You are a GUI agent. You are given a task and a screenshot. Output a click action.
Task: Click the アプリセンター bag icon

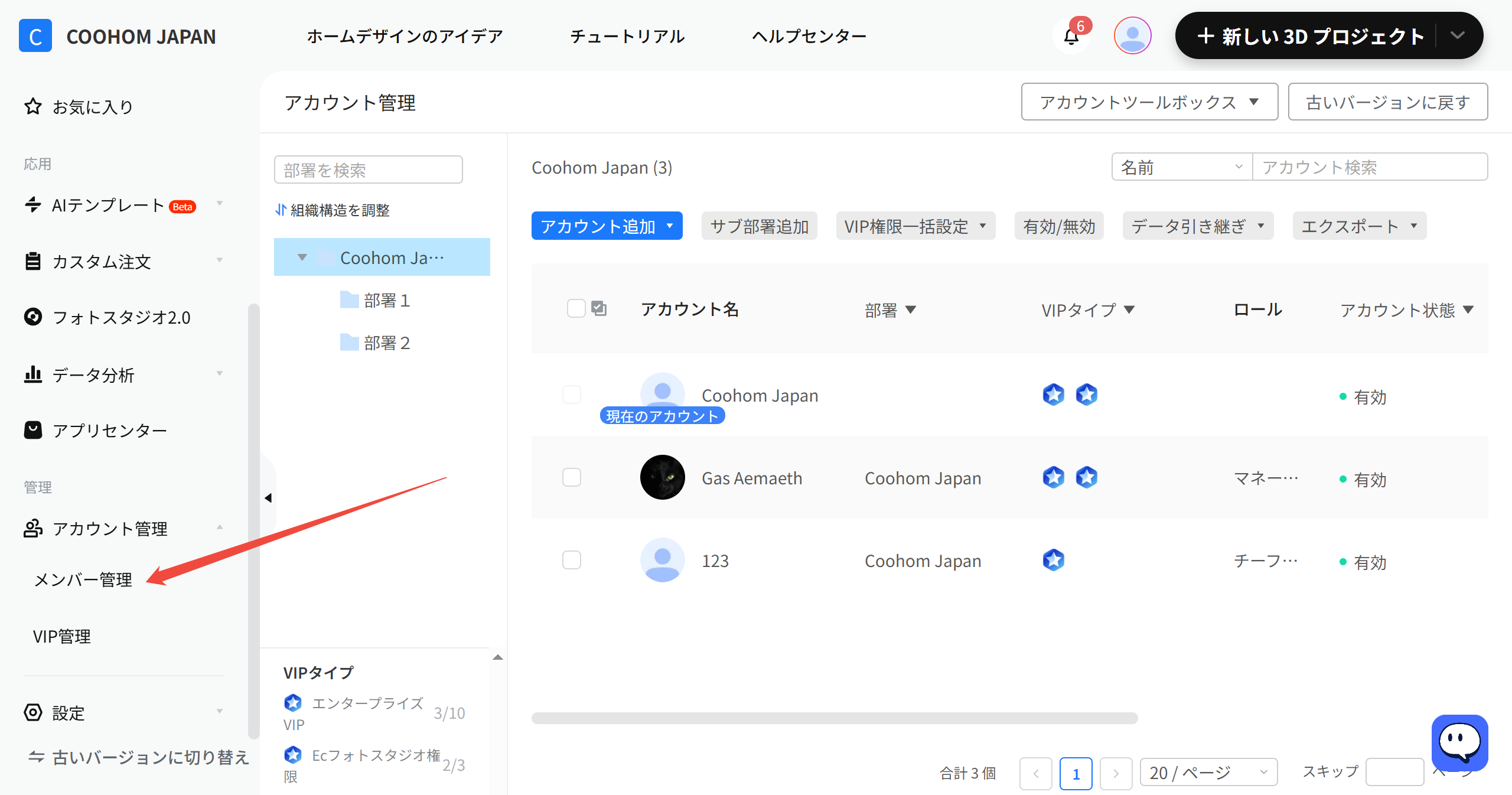tap(33, 430)
